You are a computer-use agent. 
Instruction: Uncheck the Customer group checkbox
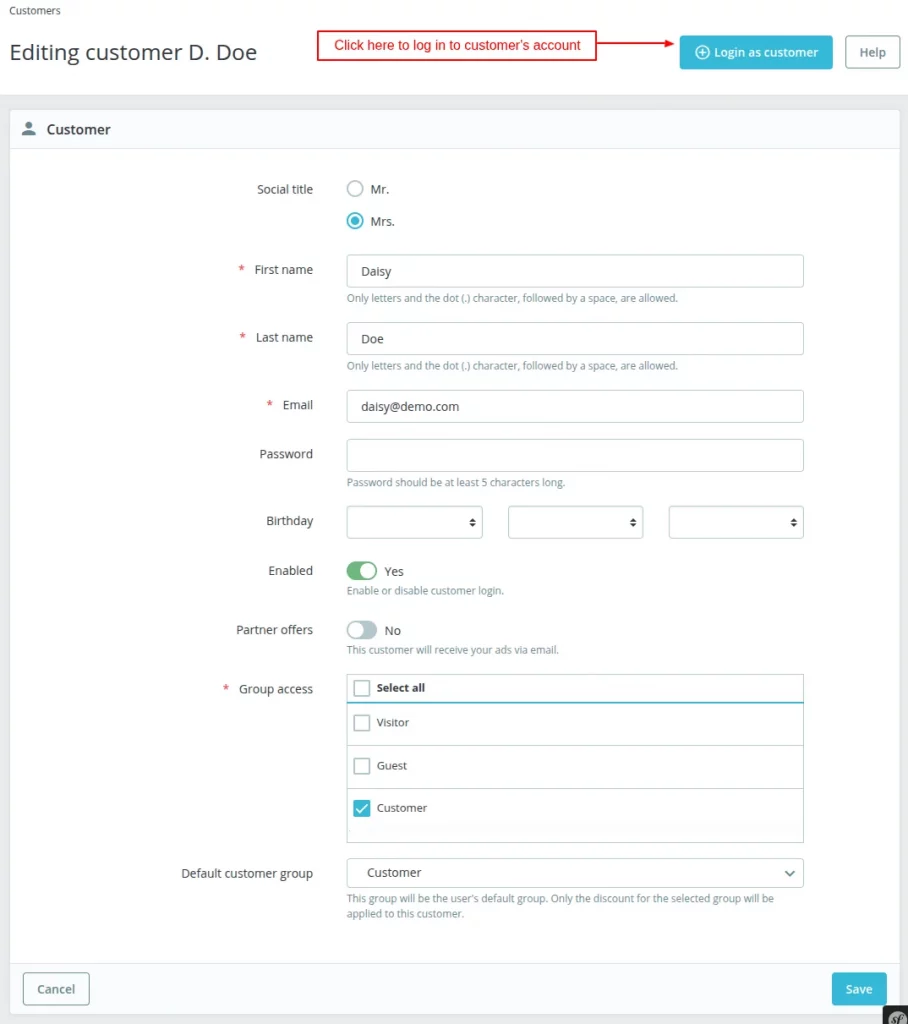click(361, 807)
